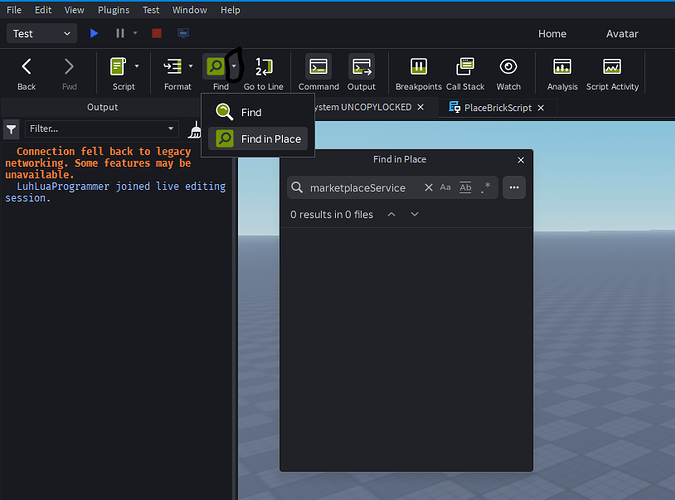This screenshot has height=500, width=675.
Task: Click the Find toolbar magnifier icon
Action: pyautogui.click(x=216, y=67)
